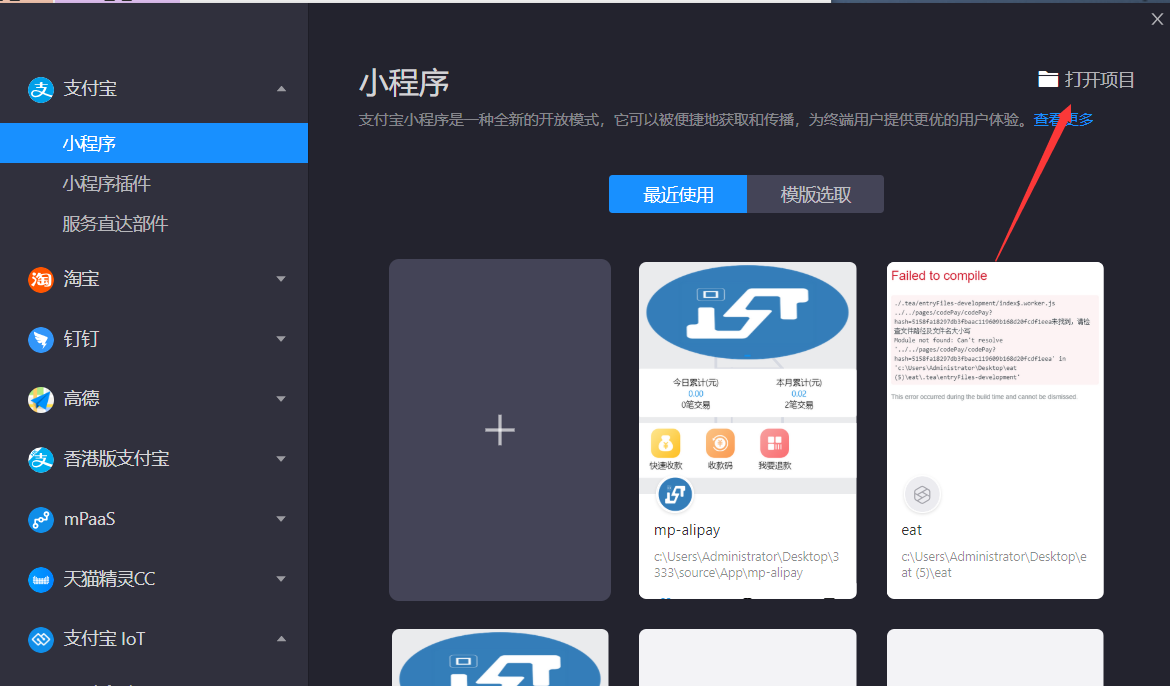The height and width of the screenshot is (686, 1170).
Task: Open the 查看更多 link
Action: 1063,119
